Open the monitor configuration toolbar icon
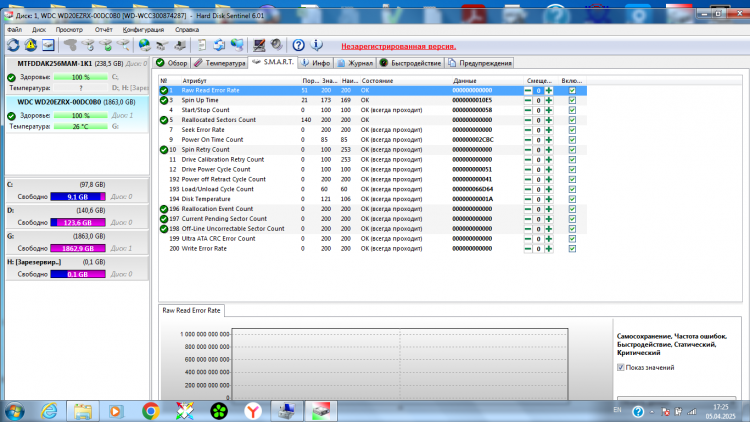The image size is (750, 422). pos(259,45)
